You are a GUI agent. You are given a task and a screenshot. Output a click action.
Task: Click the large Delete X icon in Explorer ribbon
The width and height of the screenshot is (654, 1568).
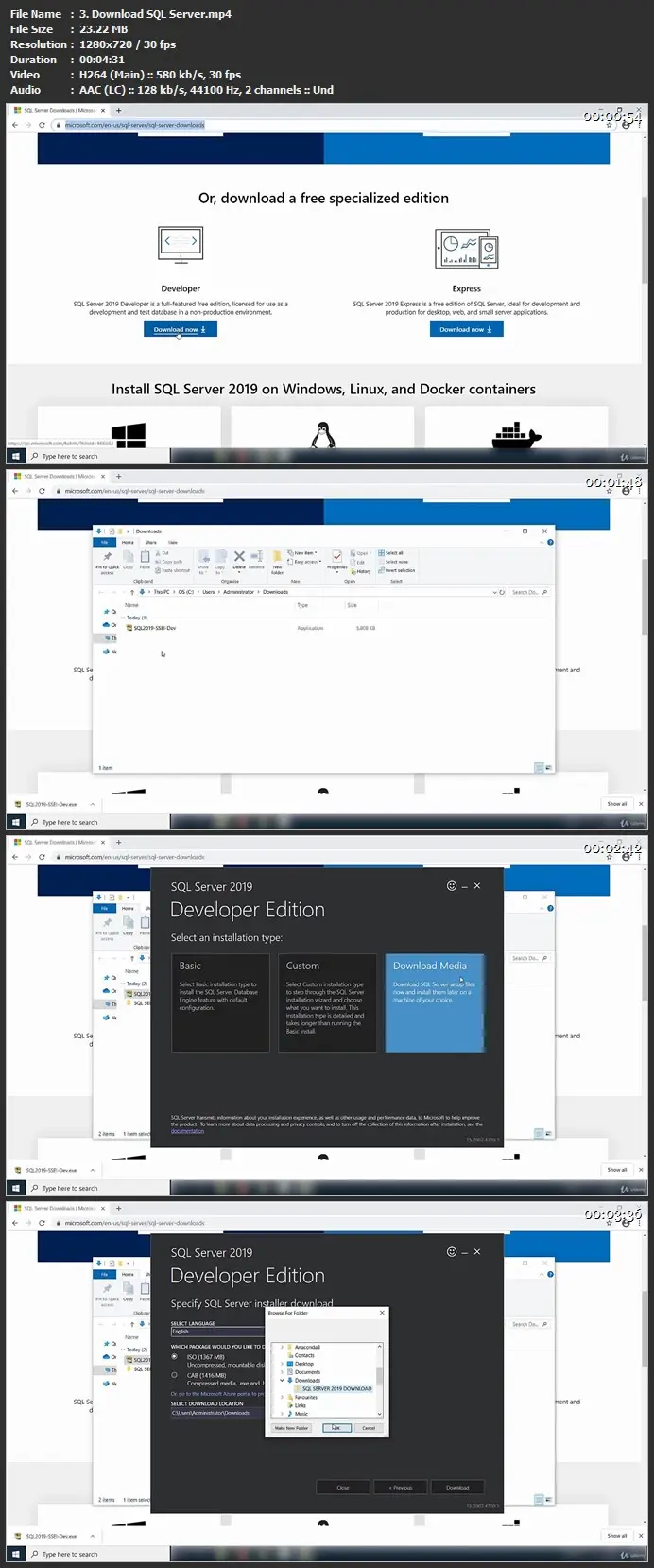coord(239,556)
